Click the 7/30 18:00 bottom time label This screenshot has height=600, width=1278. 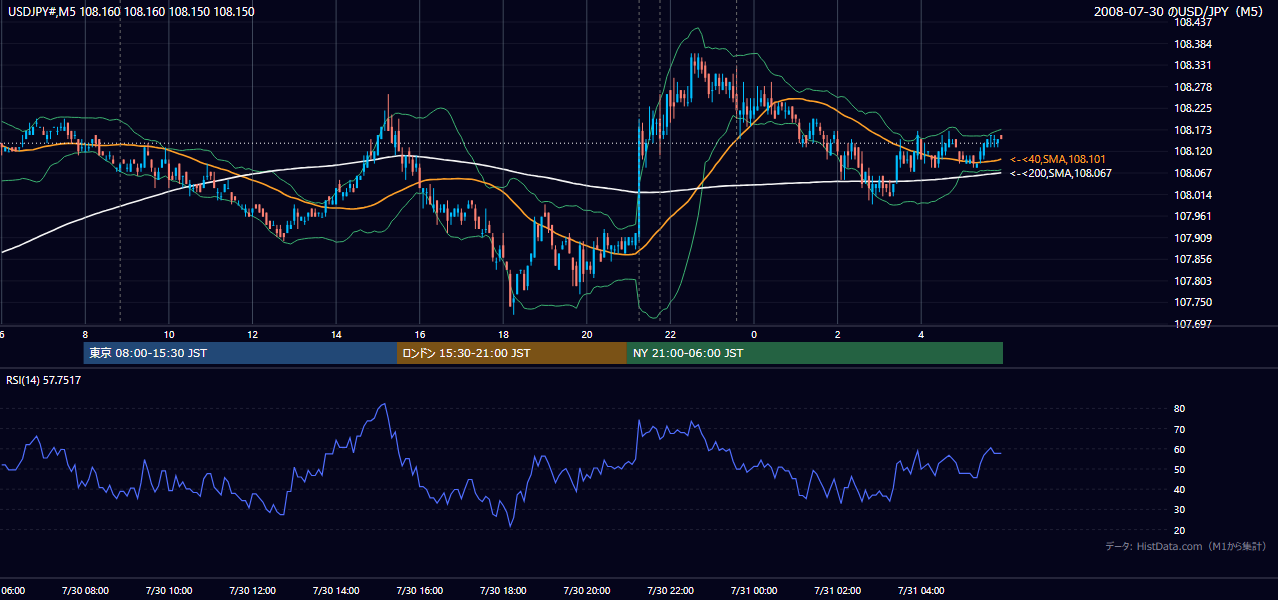click(x=503, y=591)
